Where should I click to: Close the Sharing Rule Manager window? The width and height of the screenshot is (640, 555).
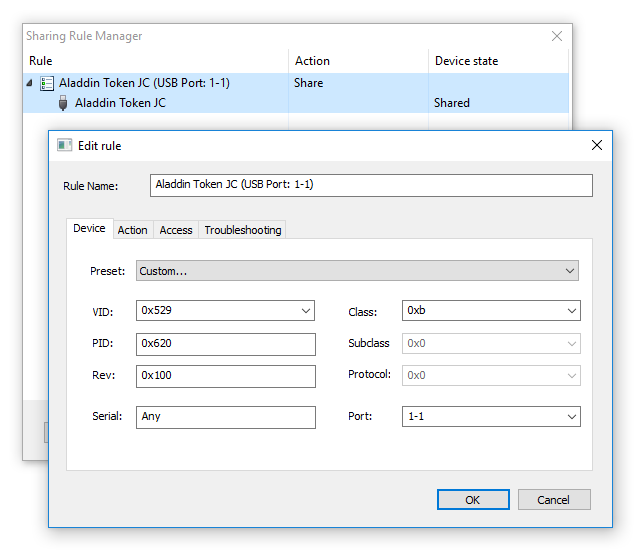pos(557,36)
